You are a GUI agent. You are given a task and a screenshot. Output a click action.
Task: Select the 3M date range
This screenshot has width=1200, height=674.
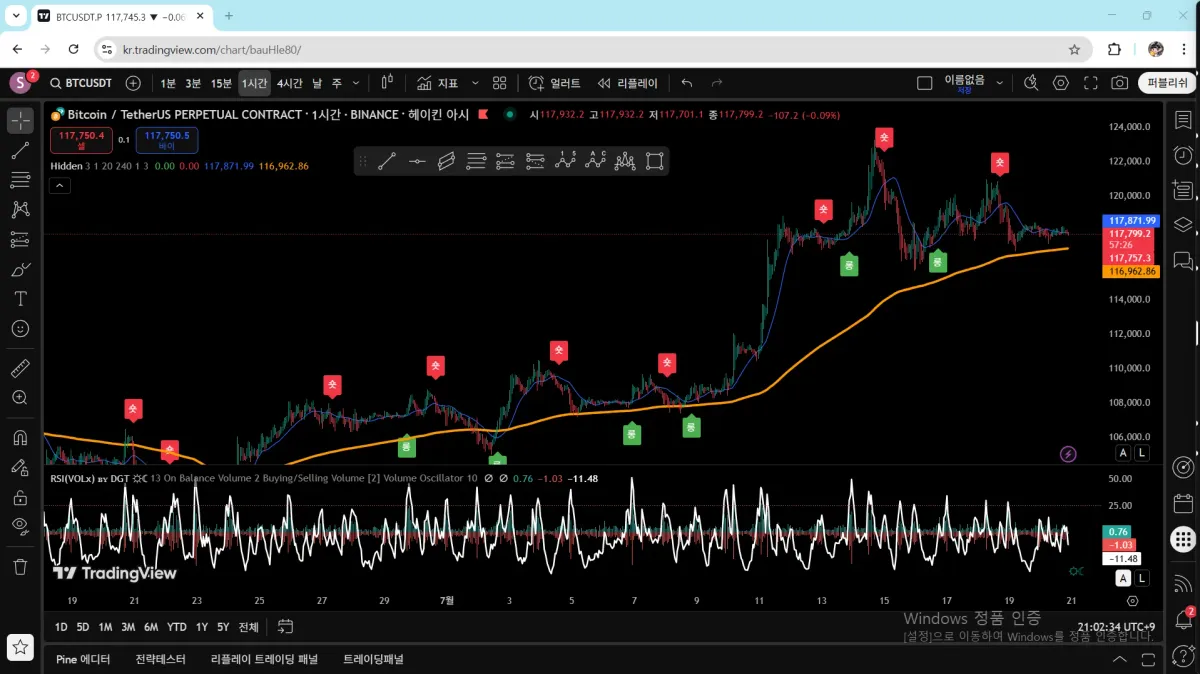(128, 627)
